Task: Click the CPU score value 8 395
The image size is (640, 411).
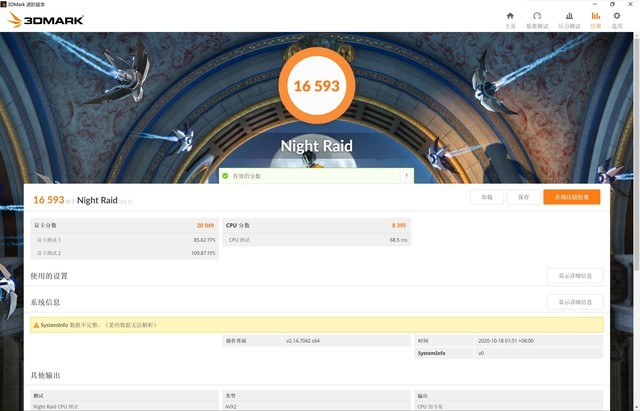Action: [399, 225]
